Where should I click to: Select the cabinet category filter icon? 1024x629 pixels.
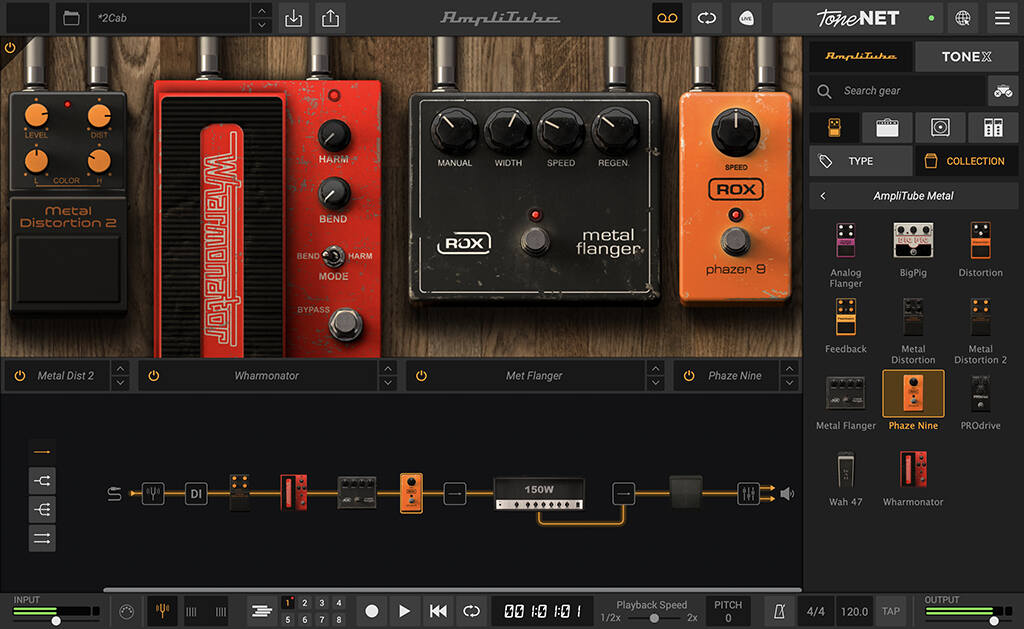pos(939,127)
